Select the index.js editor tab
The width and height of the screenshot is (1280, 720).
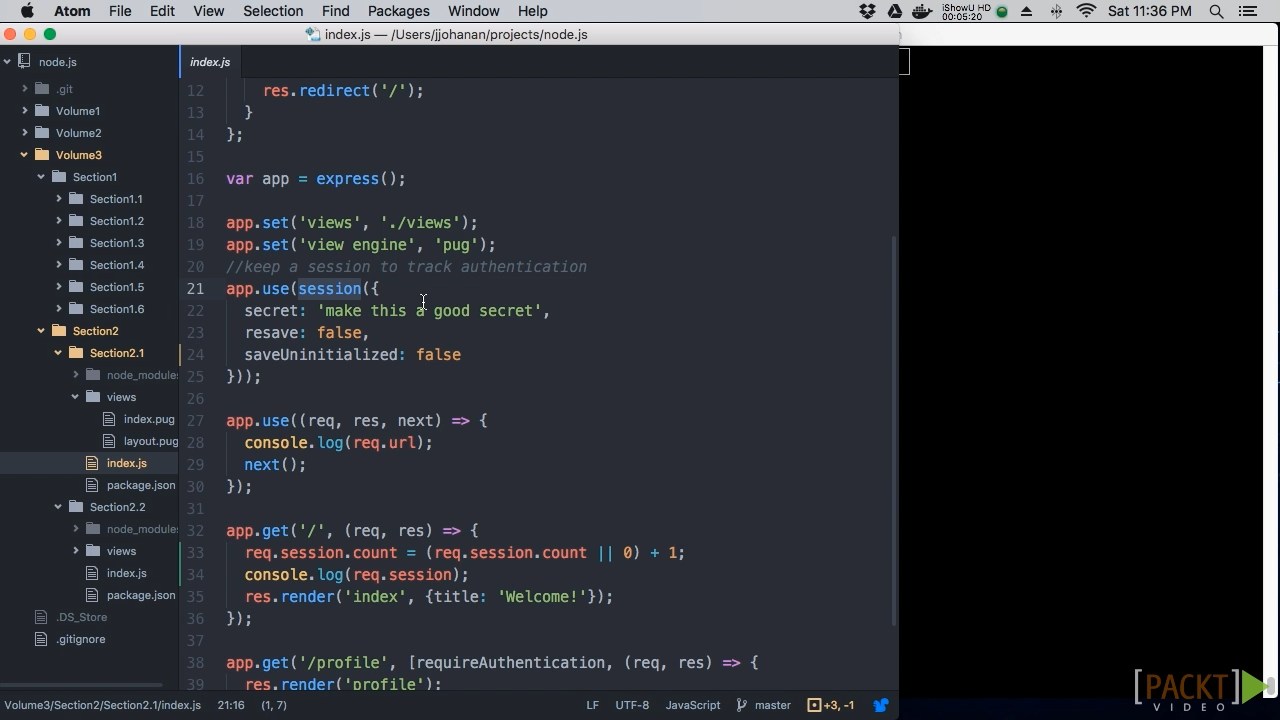pyautogui.click(x=210, y=62)
